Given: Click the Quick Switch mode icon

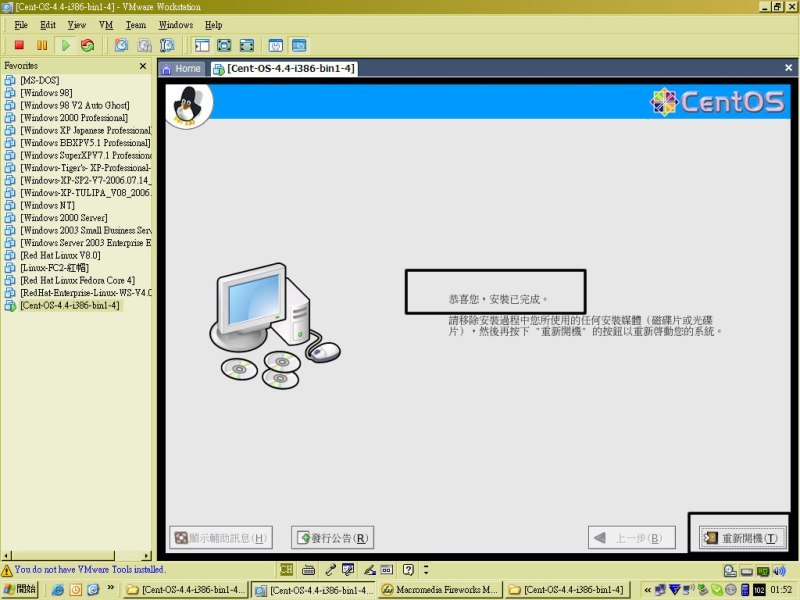Looking at the screenshot, I should [224, 45].
